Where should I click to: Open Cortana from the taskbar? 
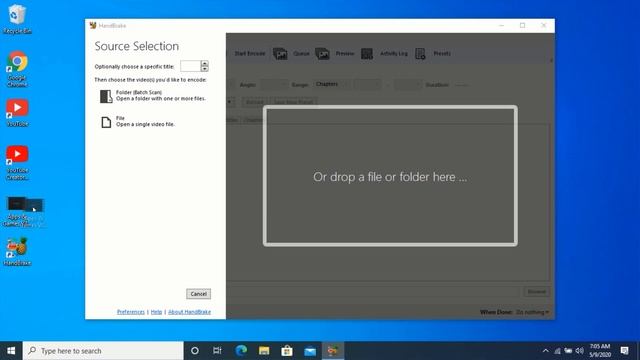pos(195,351)
